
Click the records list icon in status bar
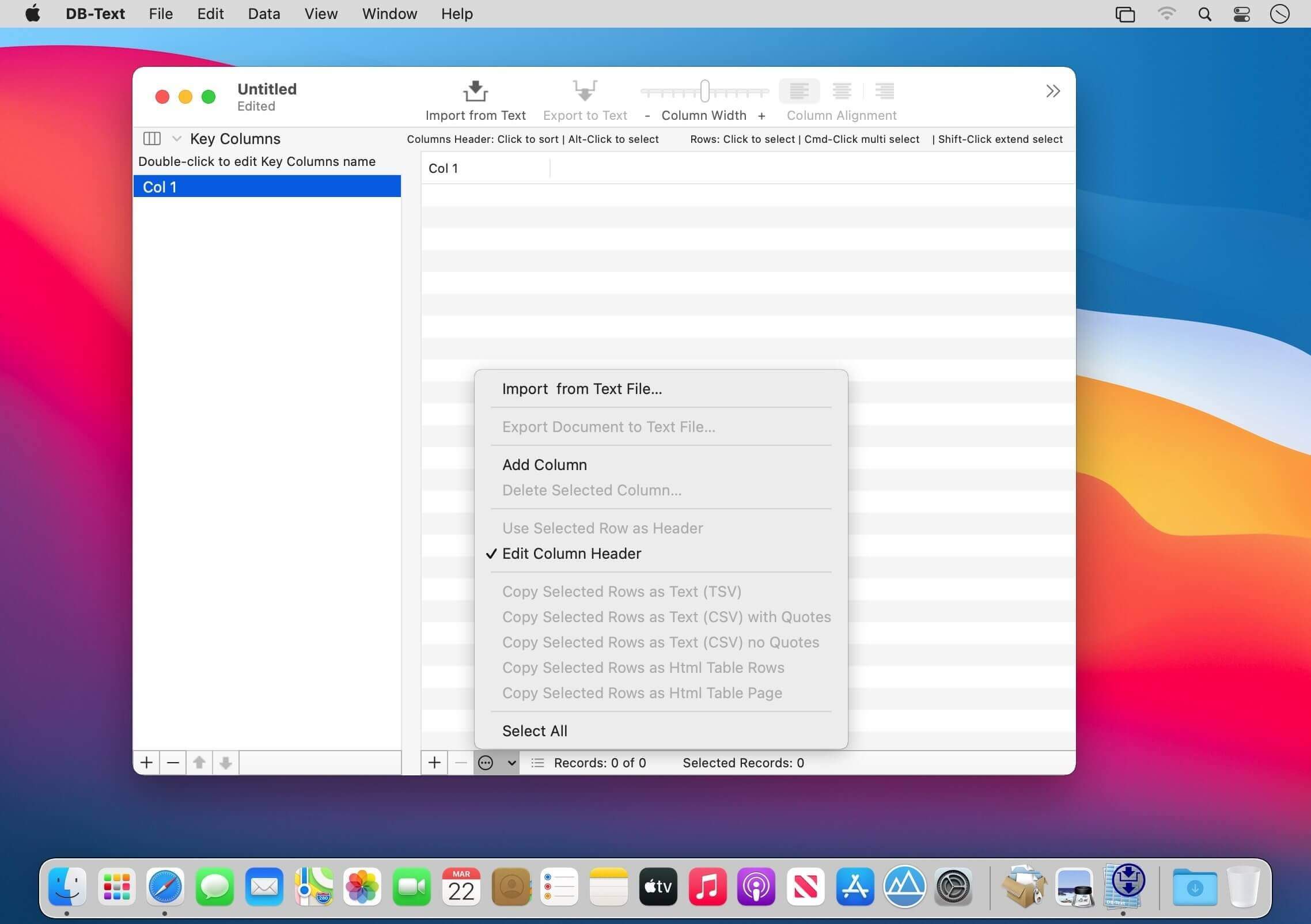coord(537,763)
